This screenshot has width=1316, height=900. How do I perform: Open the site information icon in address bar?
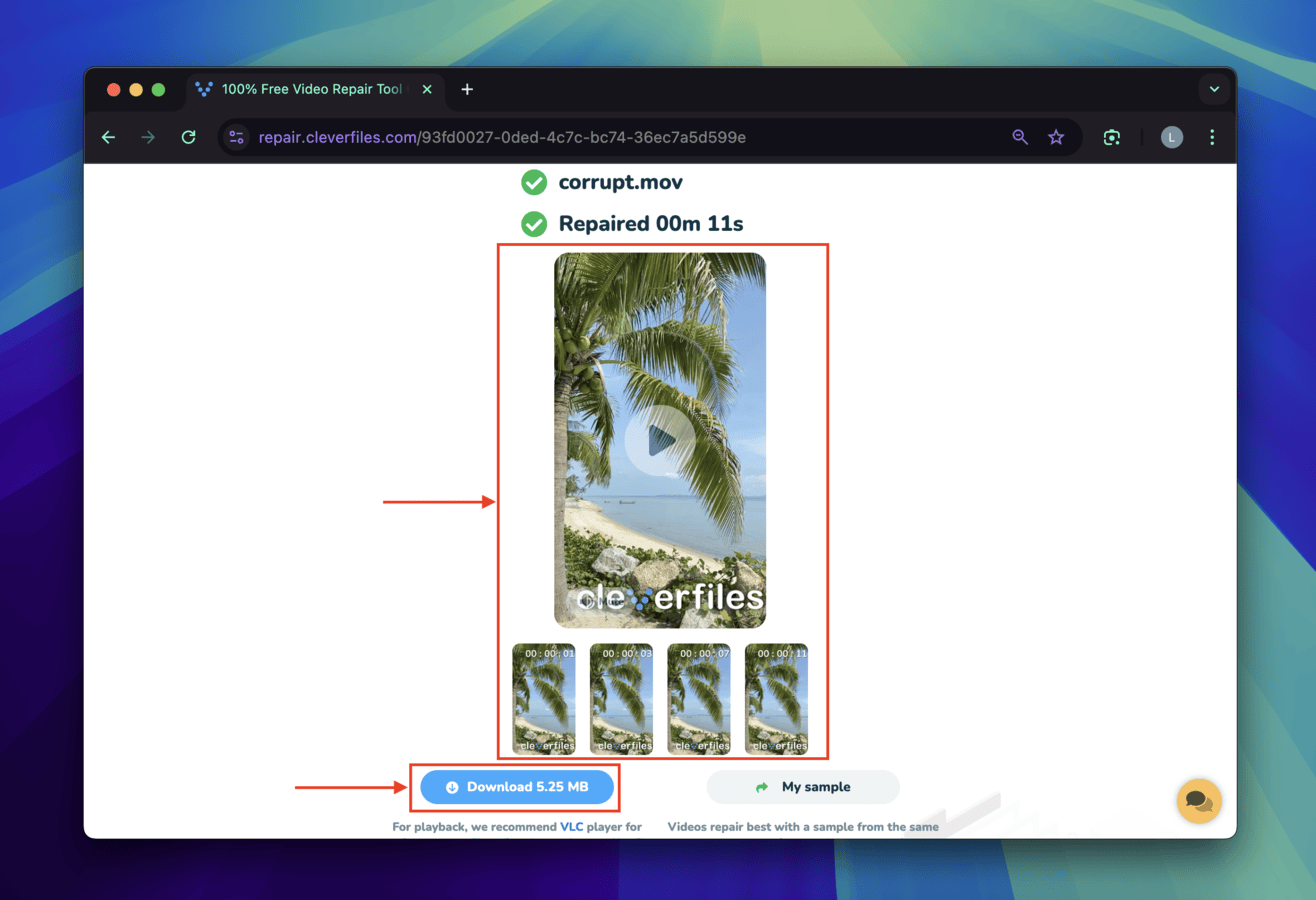[x=236, y=138]
